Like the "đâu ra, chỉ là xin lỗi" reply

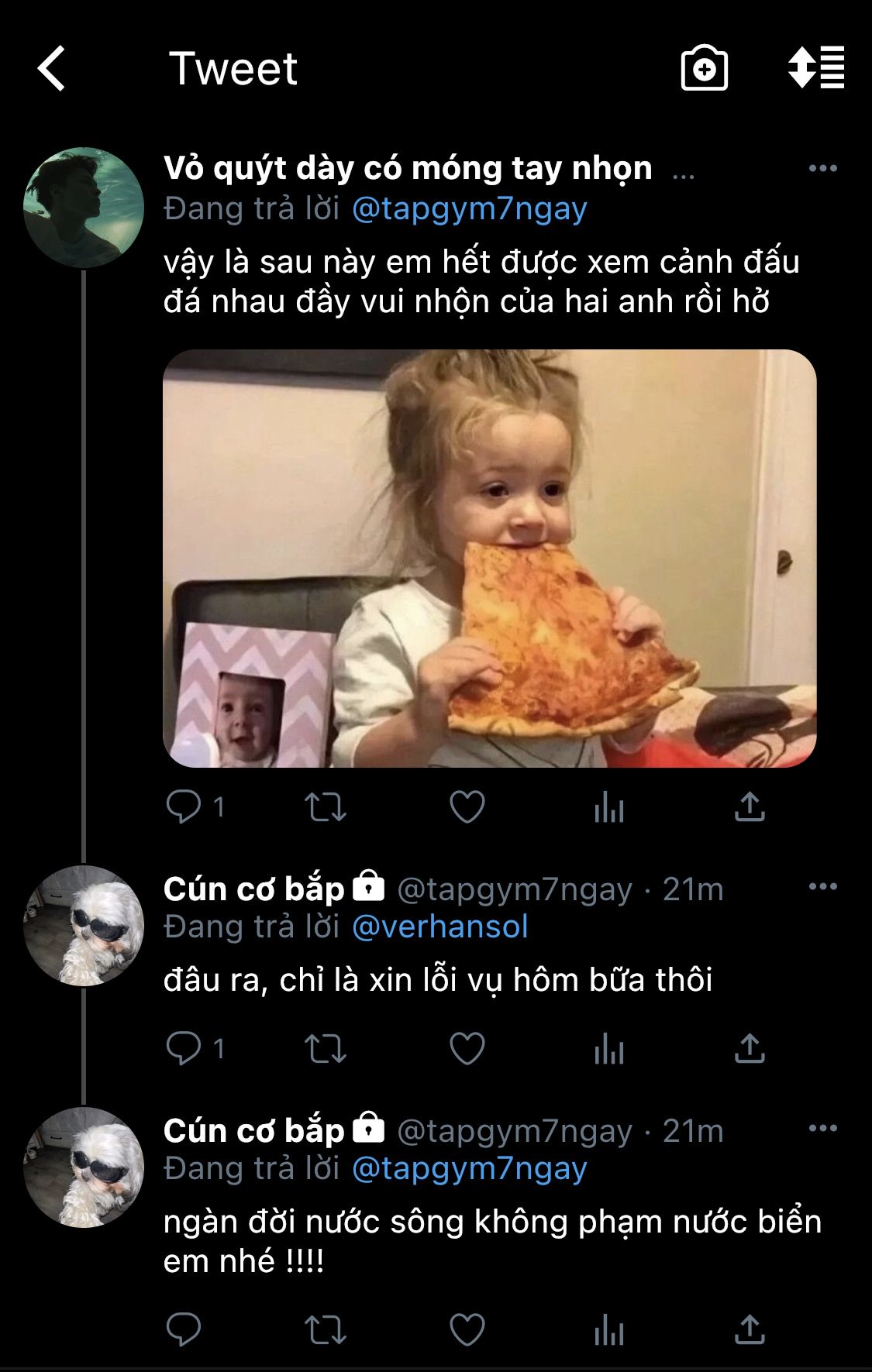(x=467, y=1049)
